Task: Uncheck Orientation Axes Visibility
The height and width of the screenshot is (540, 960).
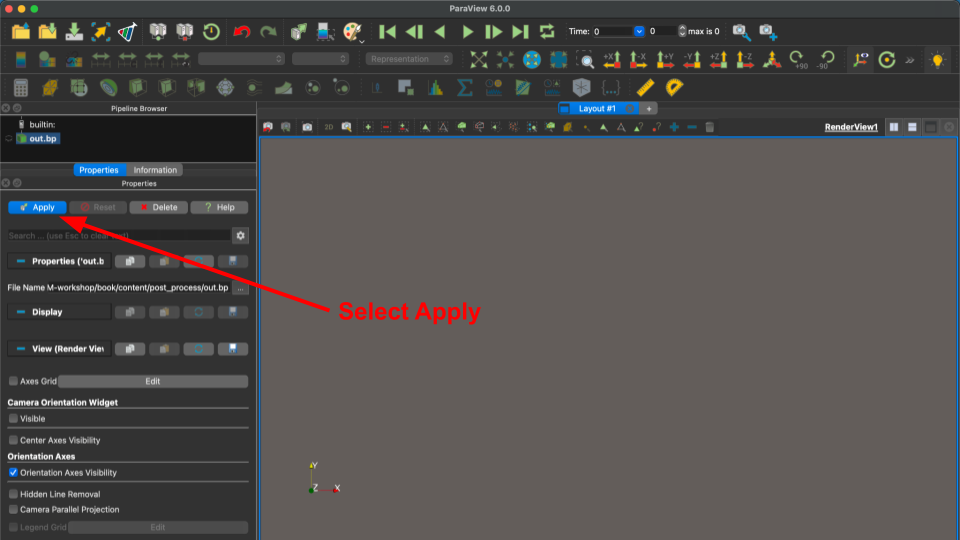Action: click(13, 473)
